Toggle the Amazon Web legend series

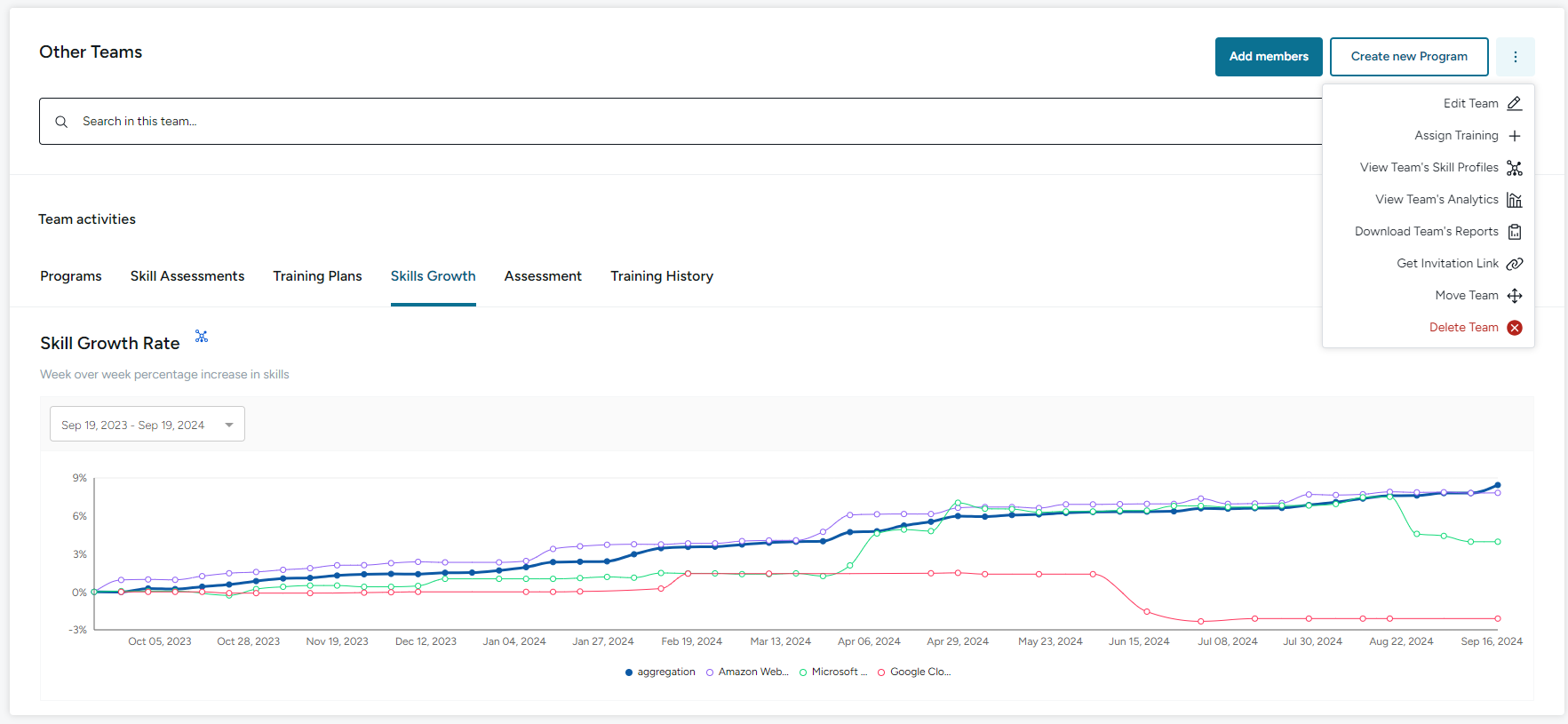coord(747,672)
